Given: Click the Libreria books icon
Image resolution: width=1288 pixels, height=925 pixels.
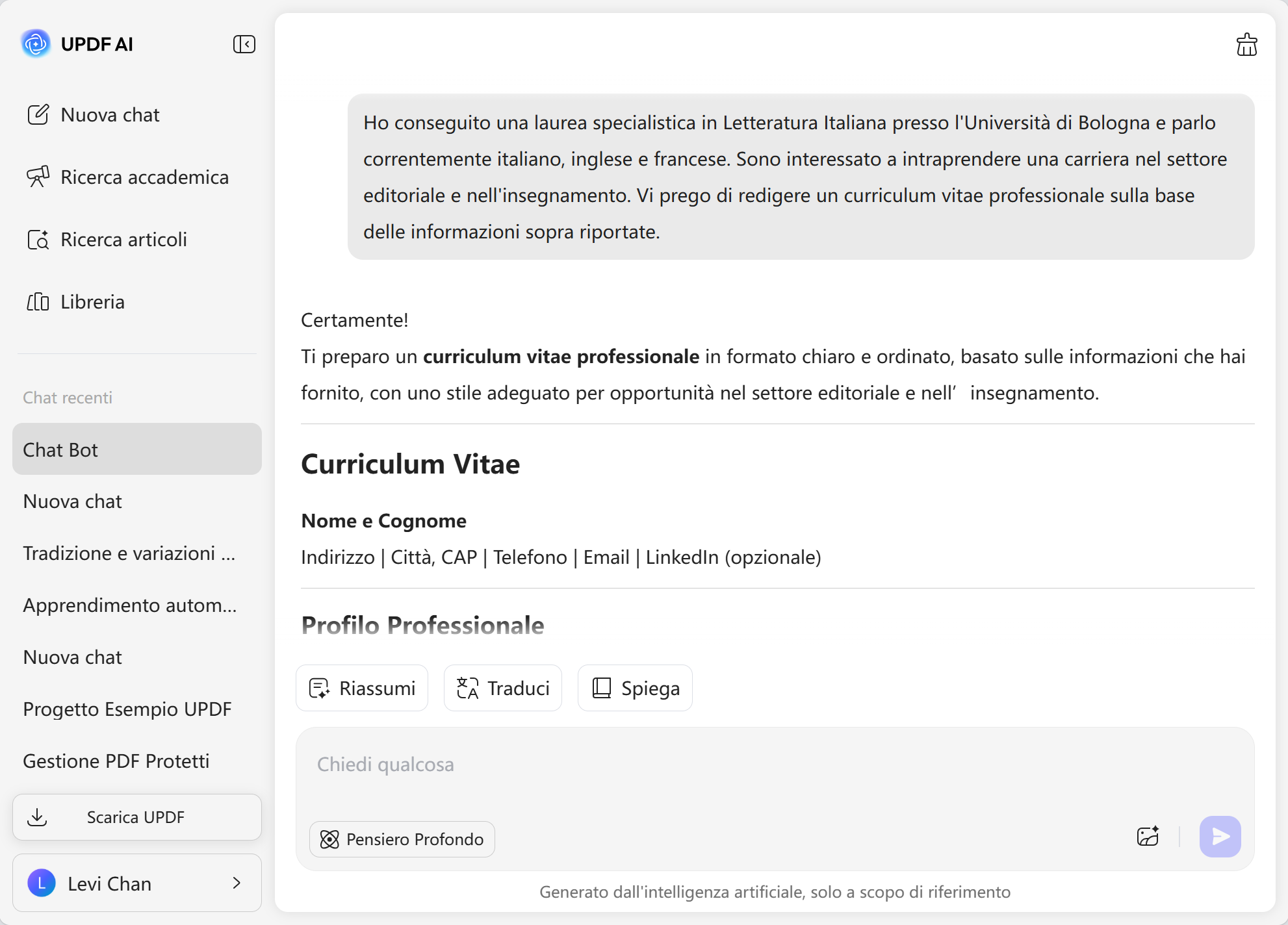Looking at the screenshot, I should tap(38, 302).
